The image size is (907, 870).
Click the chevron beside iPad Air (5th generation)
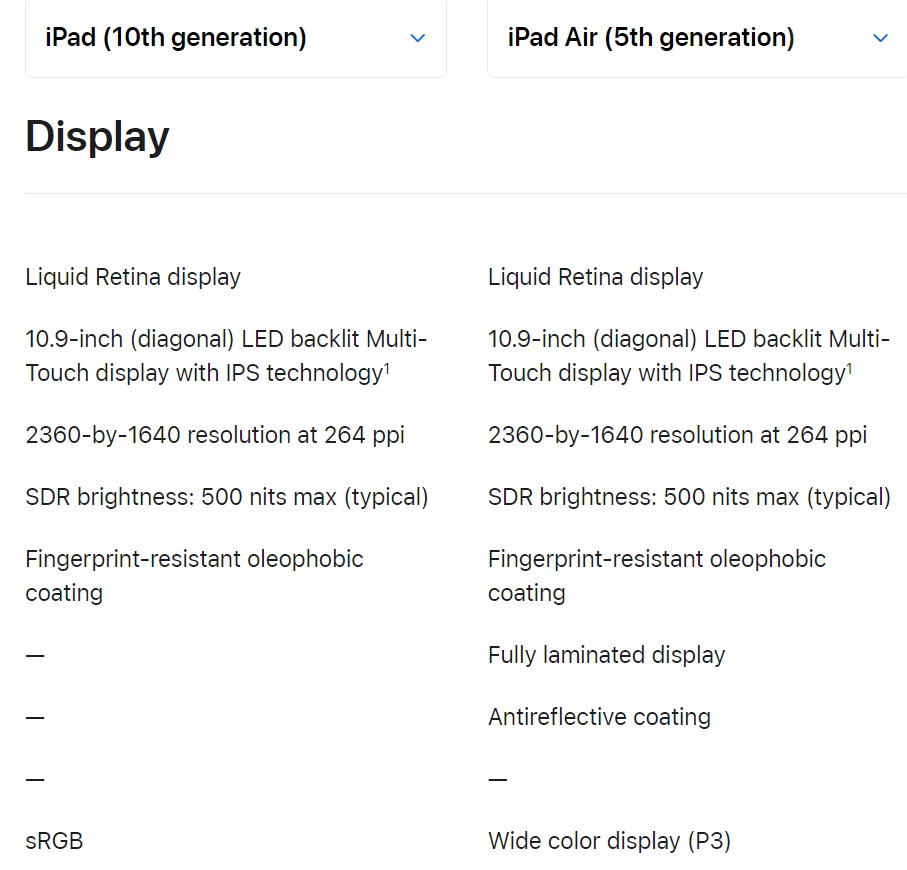pyautogui.click(x=880, y=38)
